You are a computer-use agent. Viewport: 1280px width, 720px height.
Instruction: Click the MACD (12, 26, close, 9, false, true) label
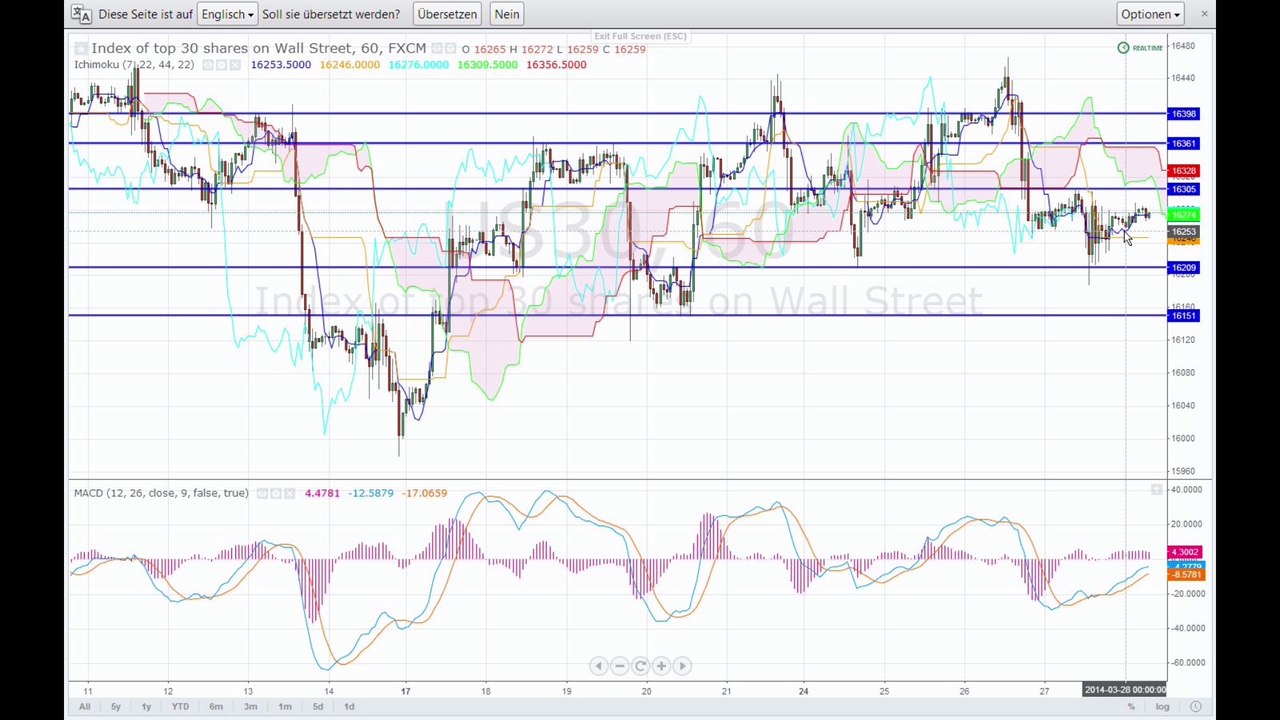161,493
